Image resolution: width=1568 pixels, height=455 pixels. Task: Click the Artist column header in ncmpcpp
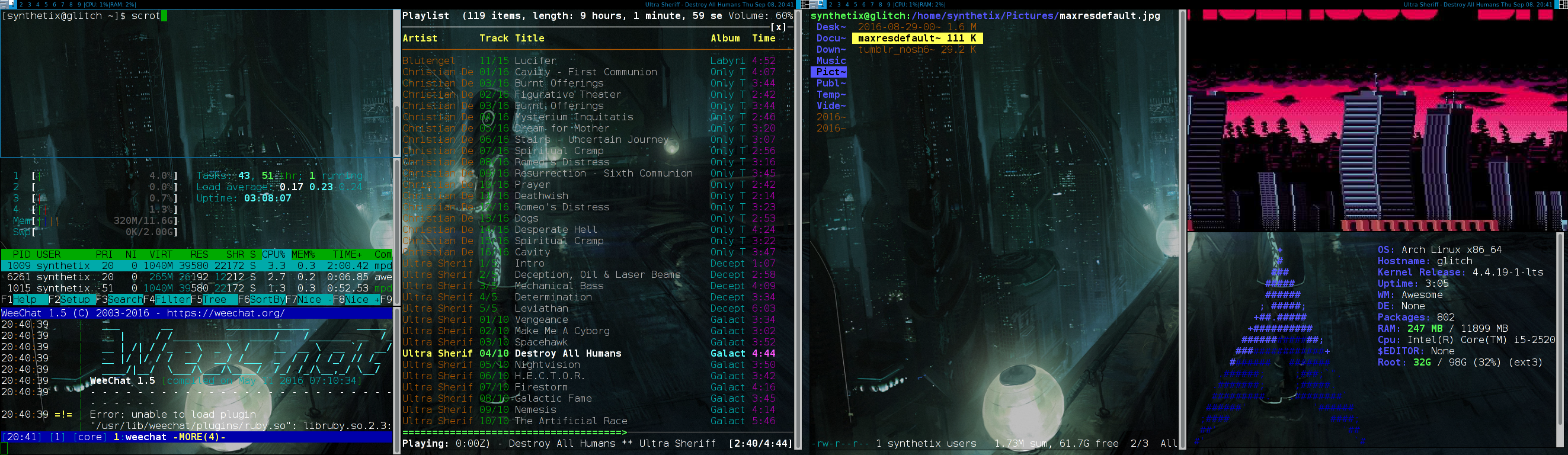click(x=420, y=39)
